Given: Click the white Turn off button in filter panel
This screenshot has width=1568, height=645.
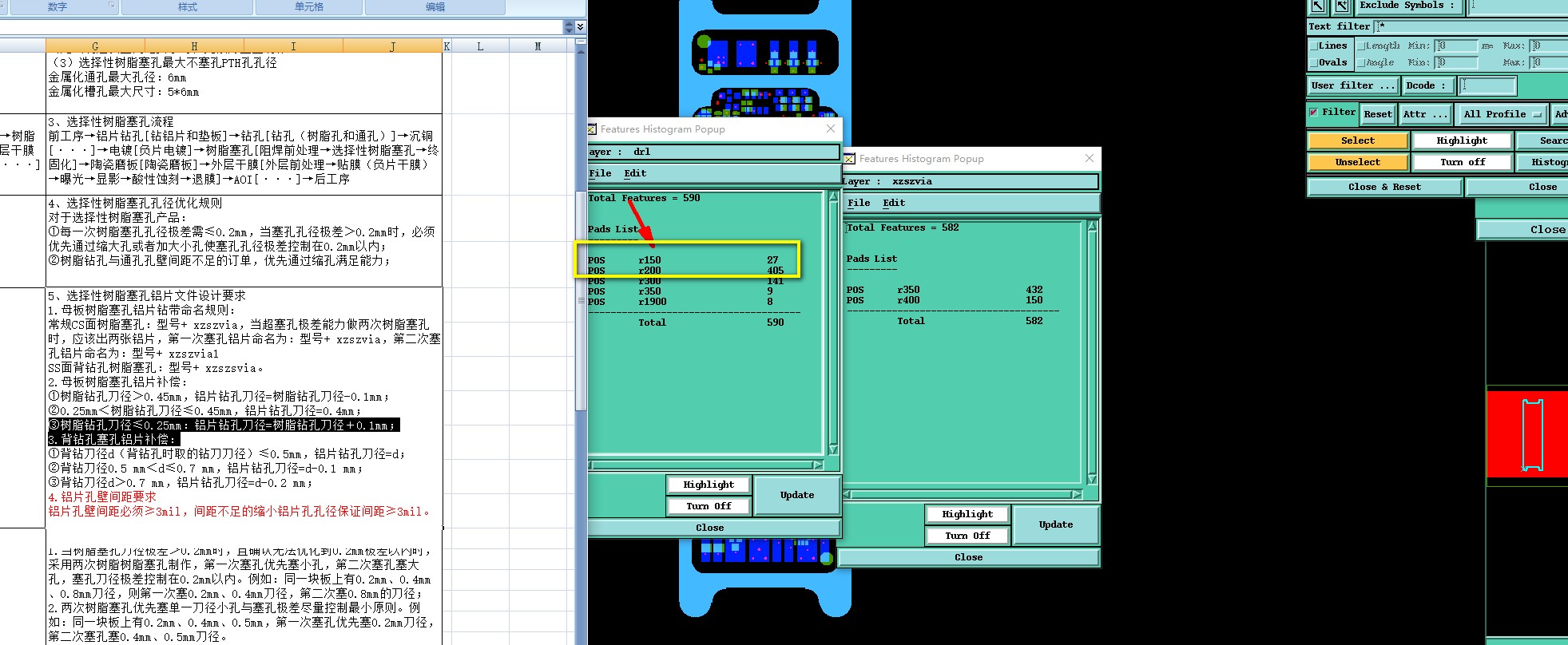Looking at the screenshot, I should pyautogui.click(x=1463, y=162).
